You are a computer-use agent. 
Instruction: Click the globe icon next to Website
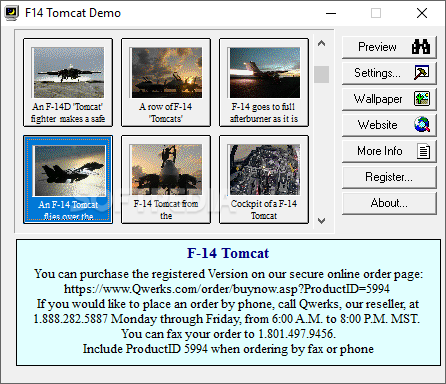(x=422, y=125)
